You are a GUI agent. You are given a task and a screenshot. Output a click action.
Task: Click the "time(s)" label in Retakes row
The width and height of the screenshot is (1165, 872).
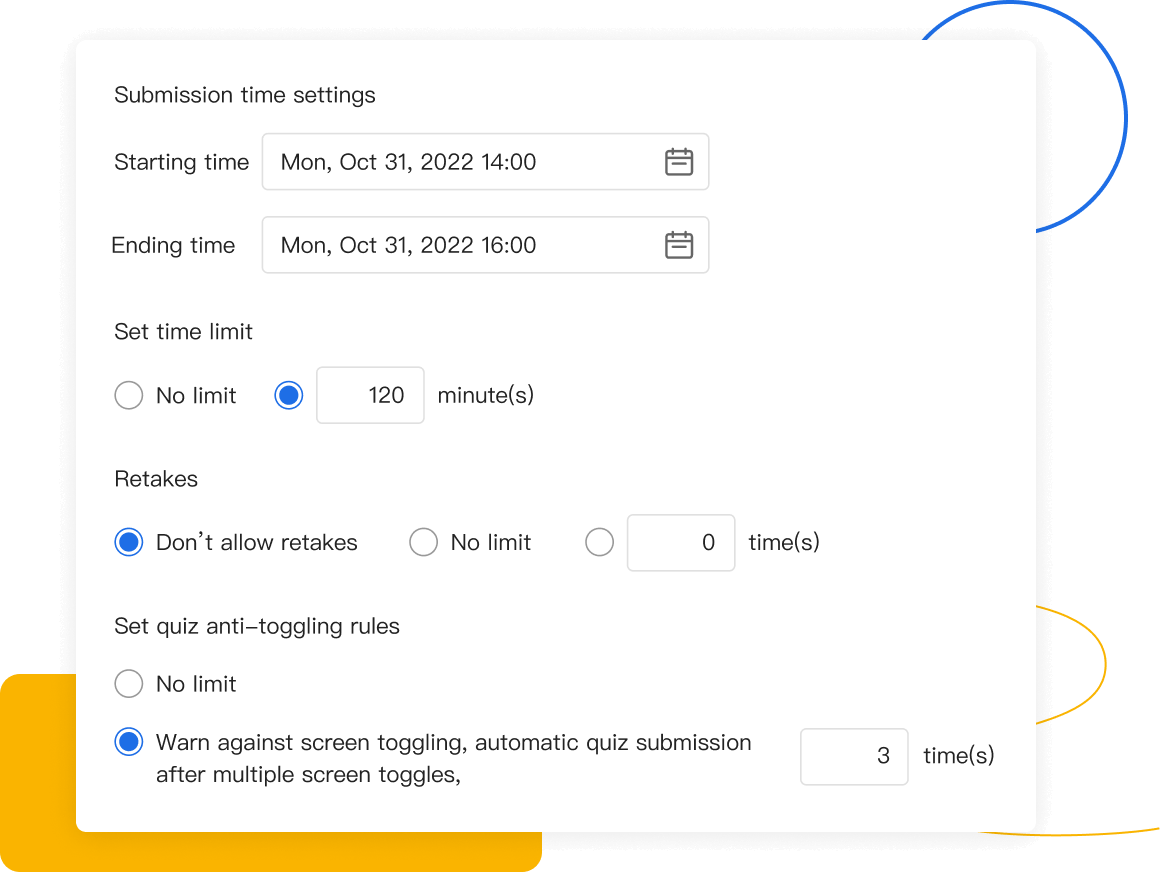click(784, 543)
